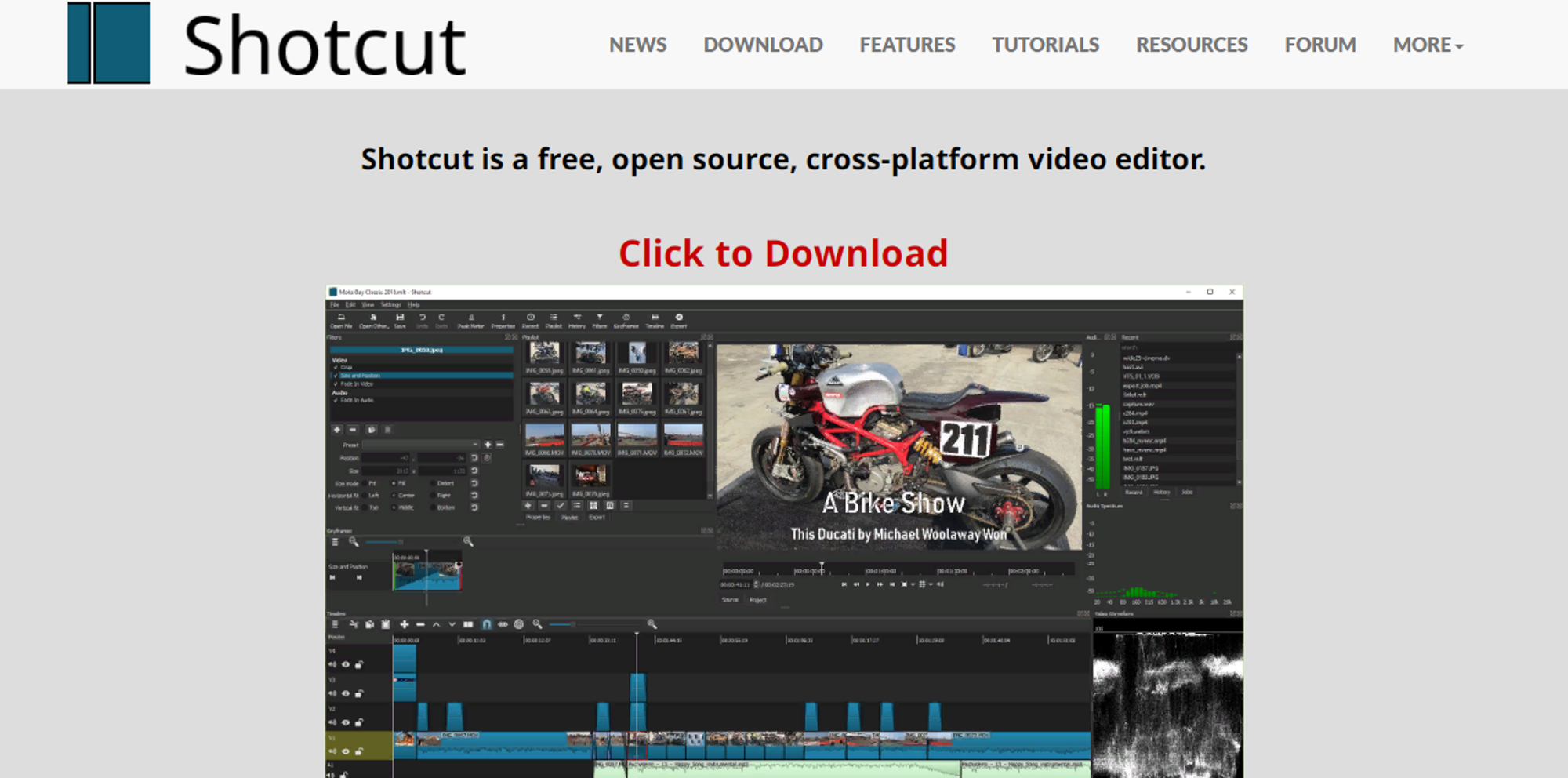1568x778 pixels.
Task: Open the RESOURCES nav item
Action: 1192,45
